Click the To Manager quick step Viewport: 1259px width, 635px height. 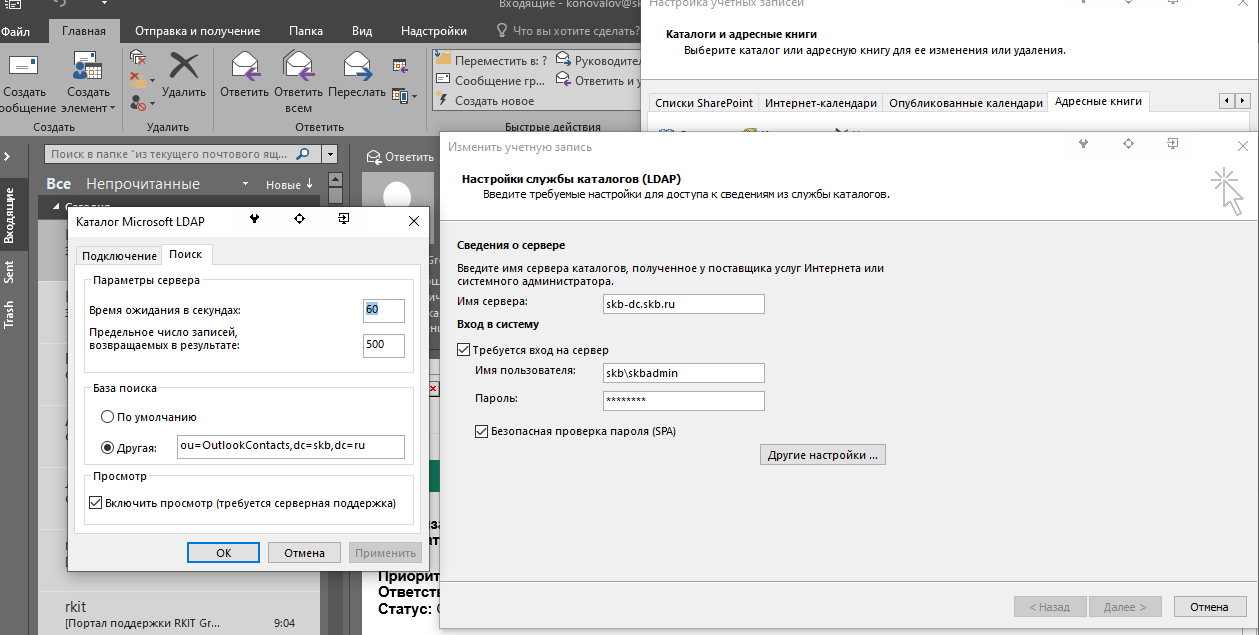click(599, 59)
